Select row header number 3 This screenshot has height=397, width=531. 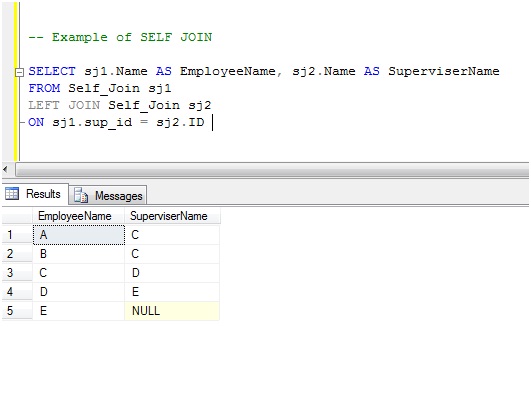click(x=17, y=273)
